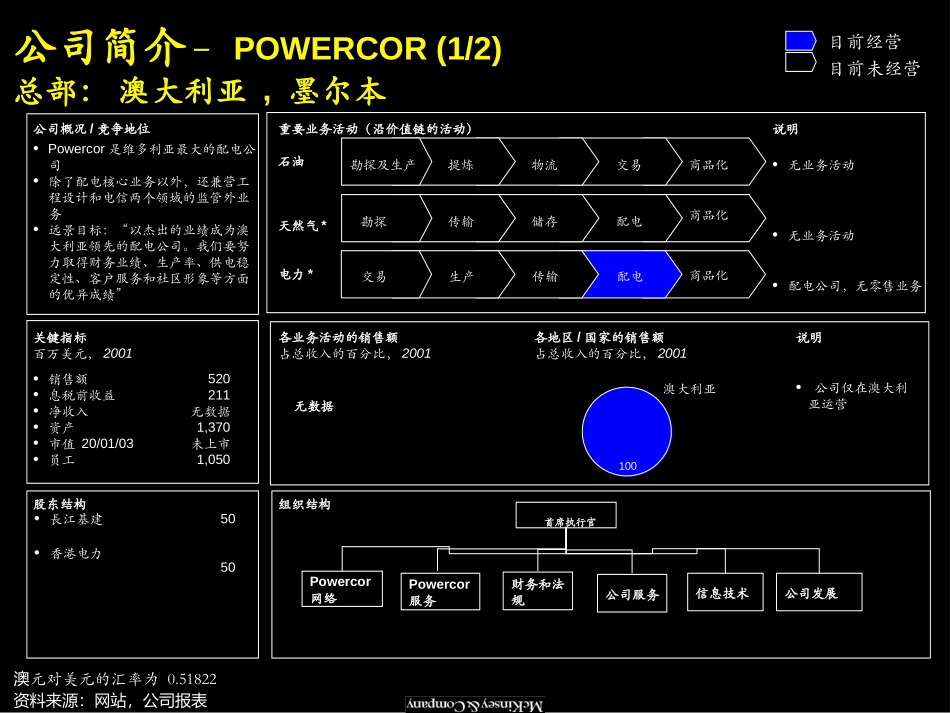Select the 石油 row label
Screen dimensions: 950x713
(x=291, y=162)
